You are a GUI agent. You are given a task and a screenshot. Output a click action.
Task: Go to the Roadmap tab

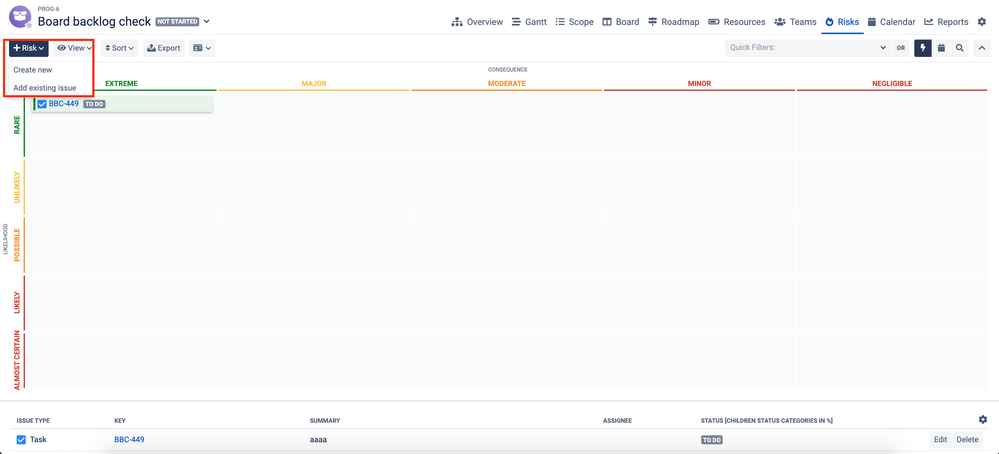coord(673,22)
